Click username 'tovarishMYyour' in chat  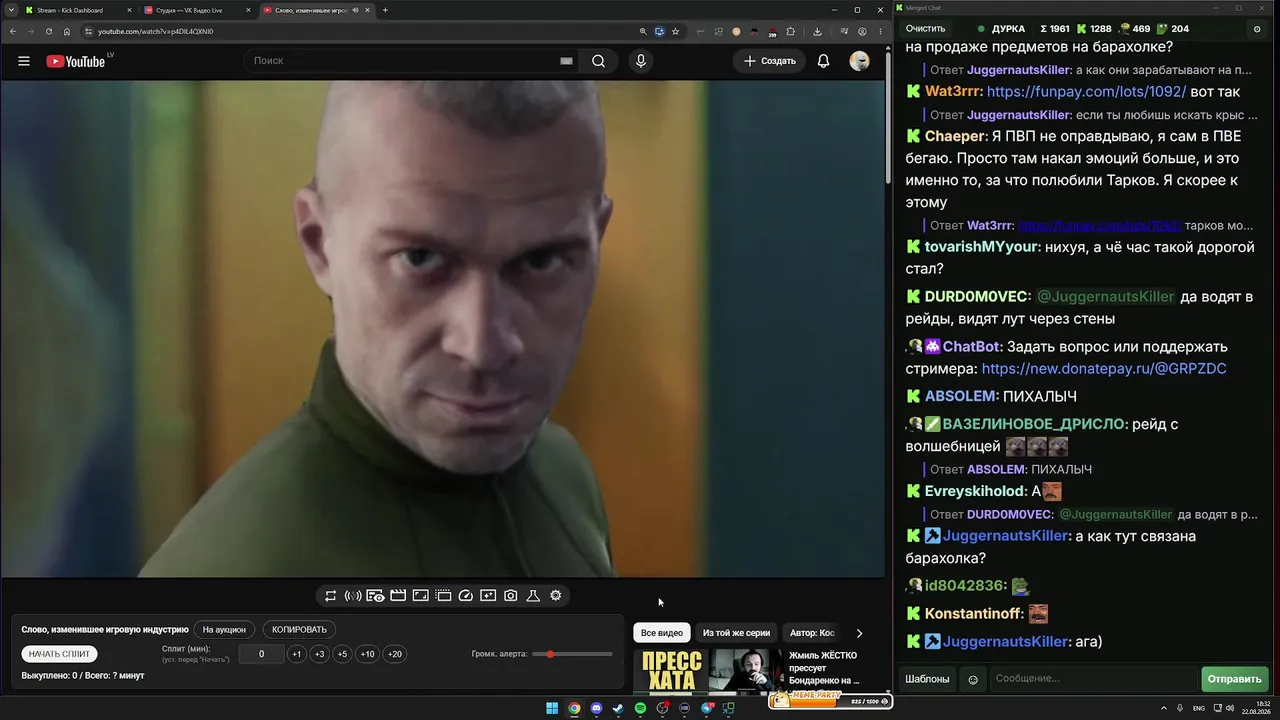pyautogui.click(x=981, y=247)
